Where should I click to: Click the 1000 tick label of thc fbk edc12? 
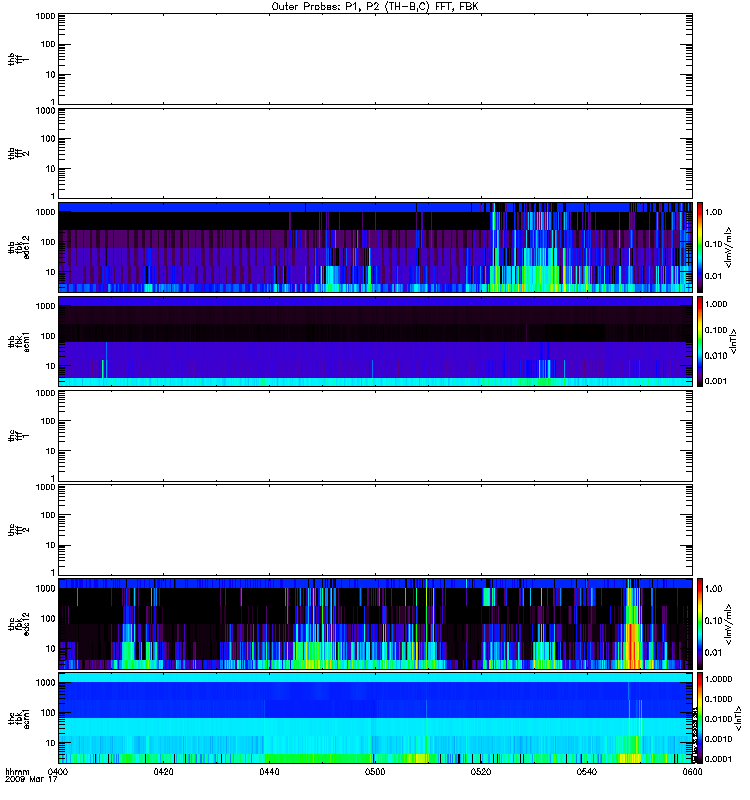tap(45, 588)
